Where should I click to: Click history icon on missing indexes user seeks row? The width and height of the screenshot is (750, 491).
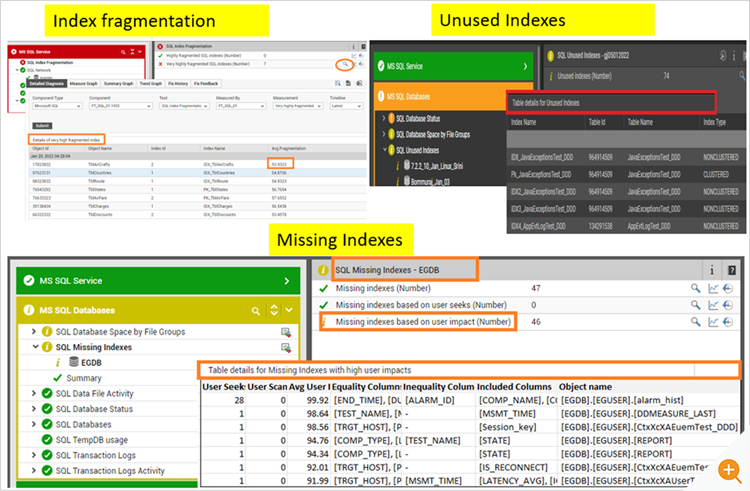click(x=728, y=305)
